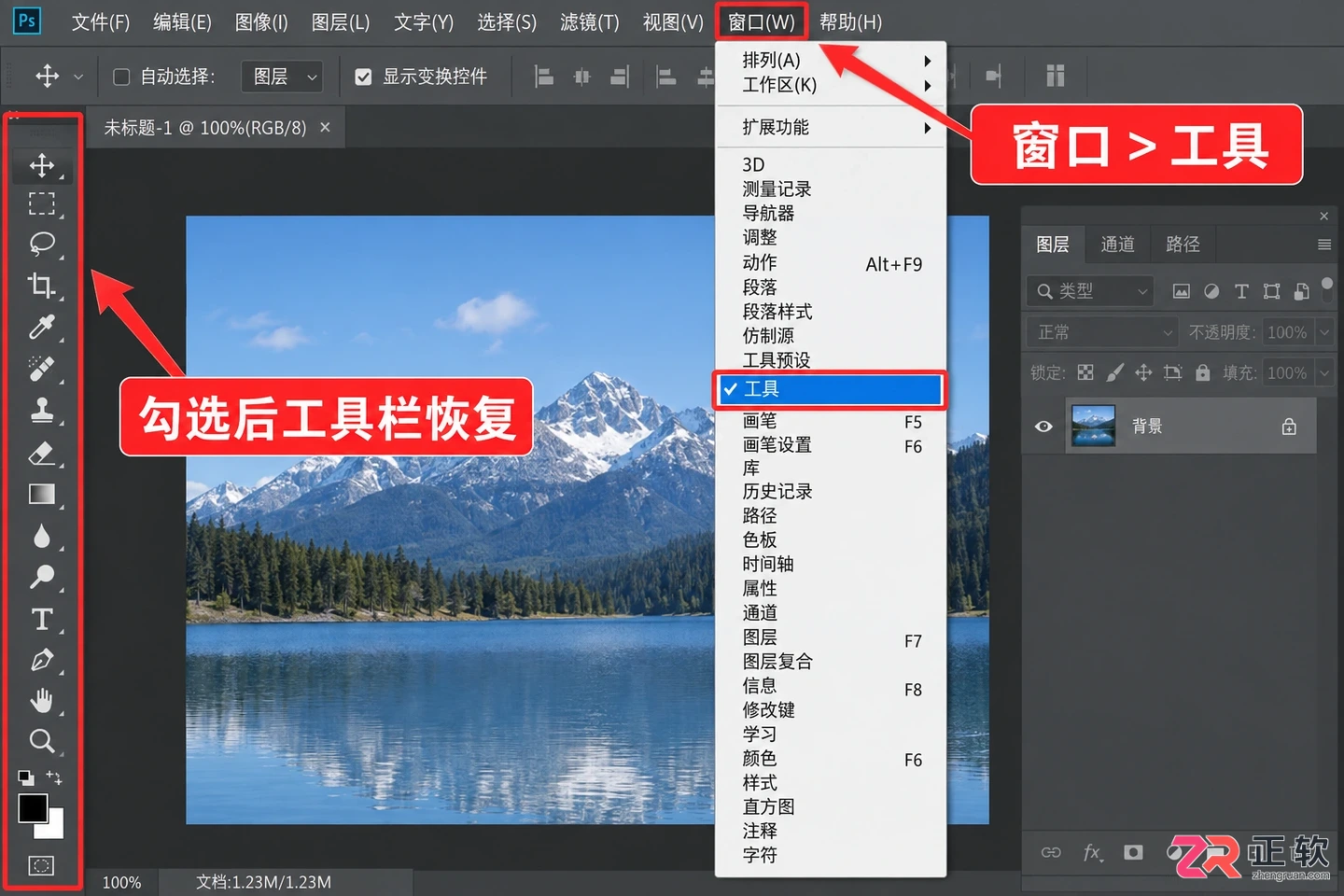Image resolution: width=1344 pixels, height=896 pixels.
Task: Expand the 工作区(K) submenu
Action: pyautogui.click(x=831, y=85)
